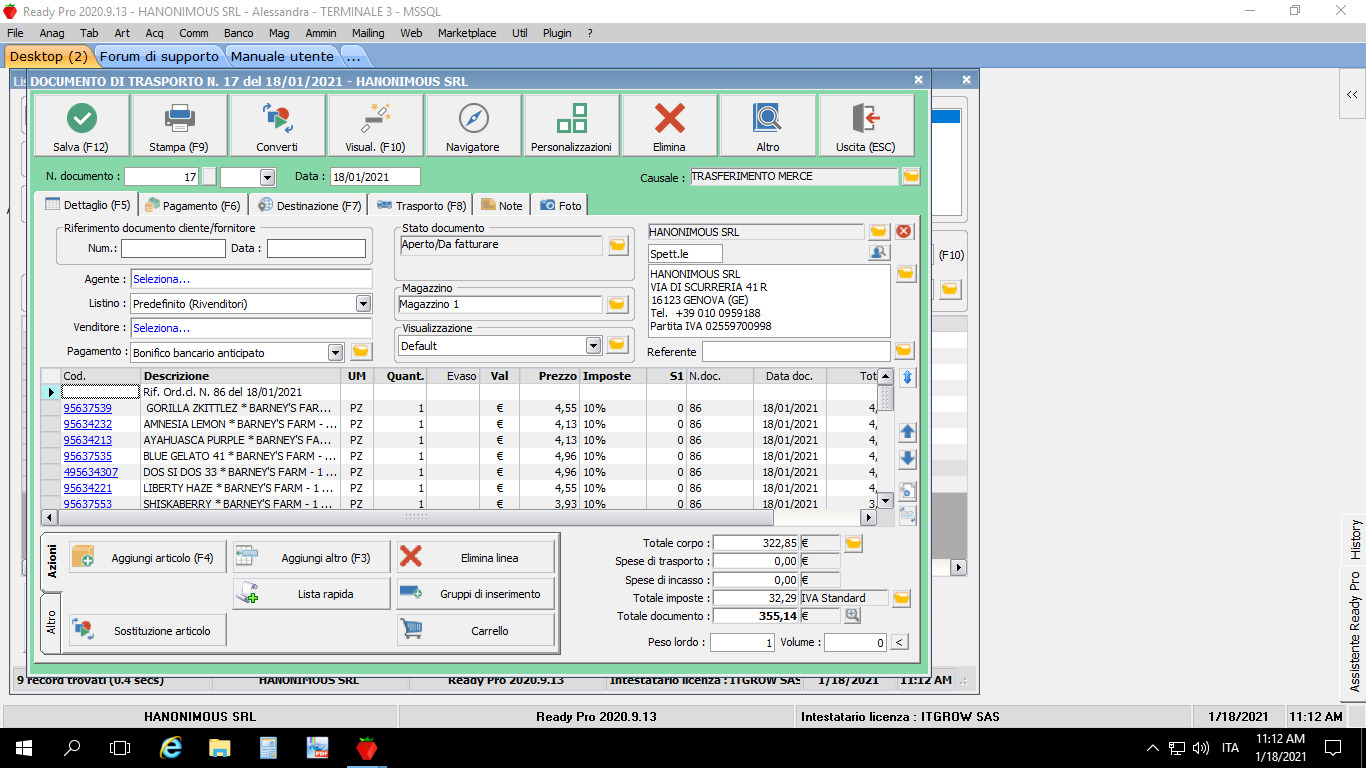Click magnifier next to Totale documento

click(x=853, y=616)
